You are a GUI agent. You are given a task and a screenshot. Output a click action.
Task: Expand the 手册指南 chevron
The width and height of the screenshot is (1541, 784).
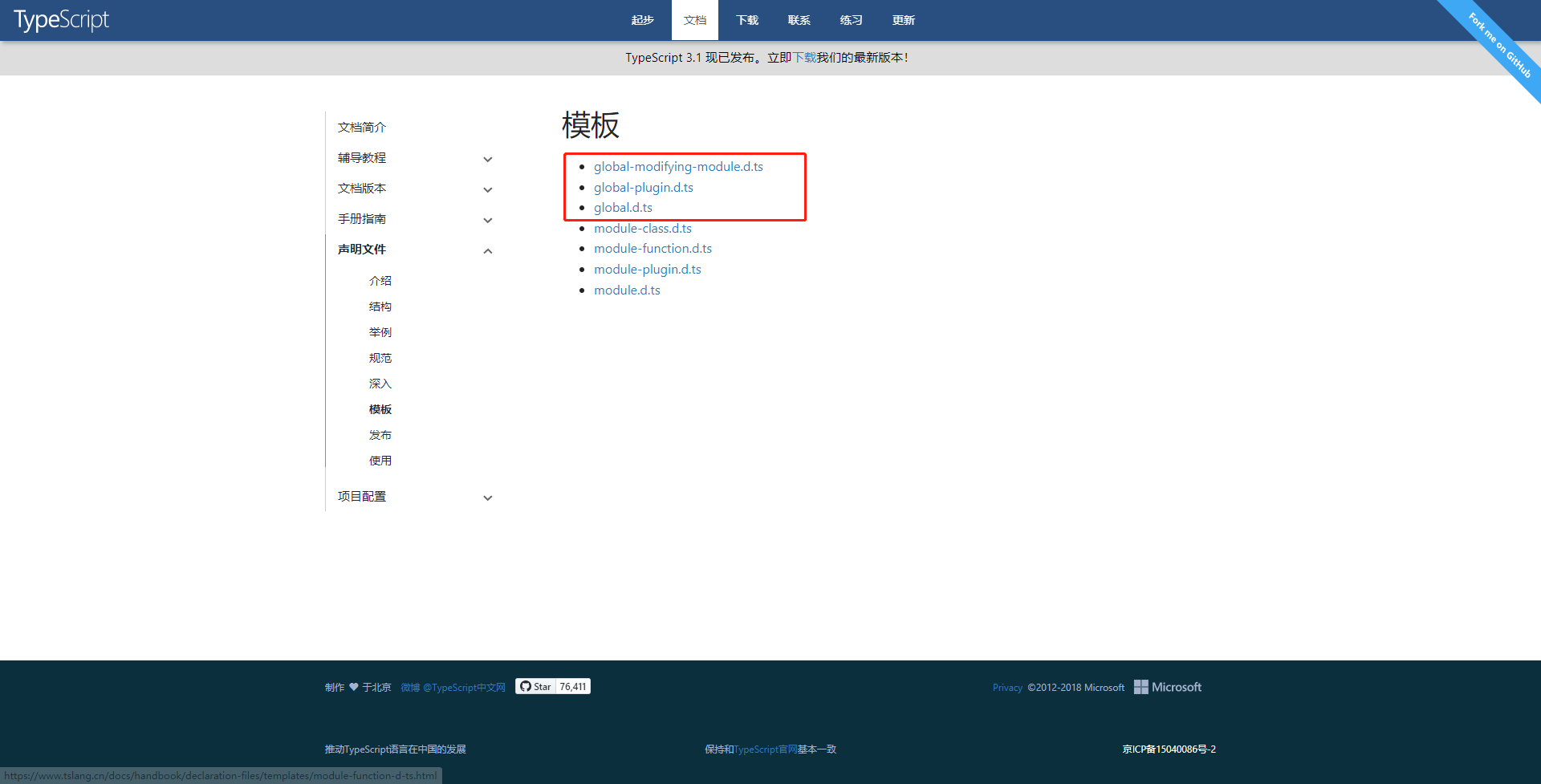[487, 221]
